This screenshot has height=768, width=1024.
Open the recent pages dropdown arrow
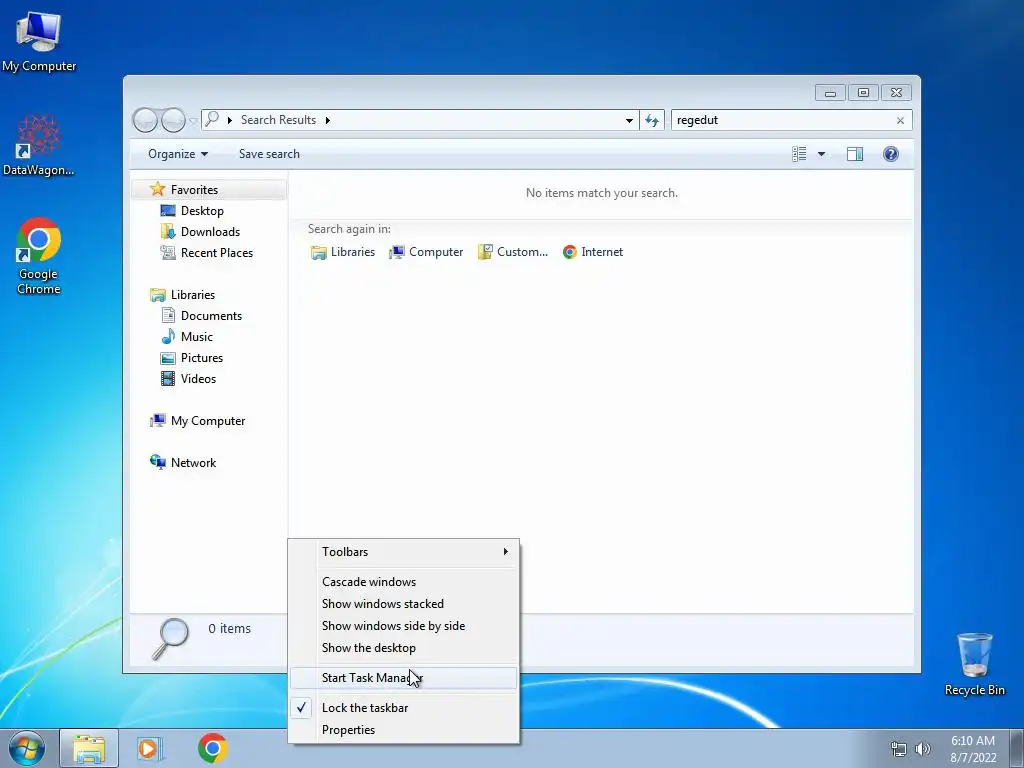(193, 121)
